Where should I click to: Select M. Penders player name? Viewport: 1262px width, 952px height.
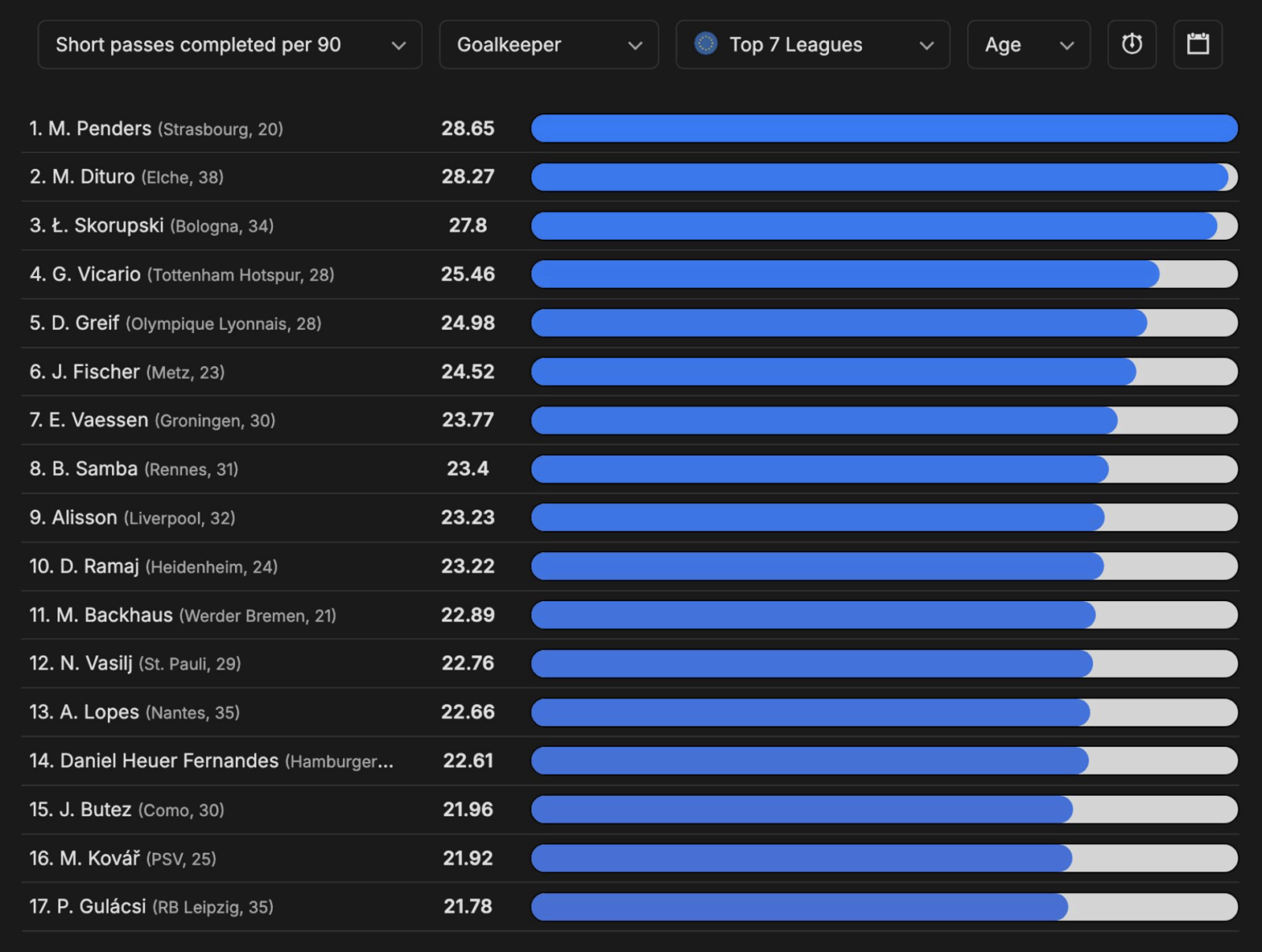tap(100, 129)
